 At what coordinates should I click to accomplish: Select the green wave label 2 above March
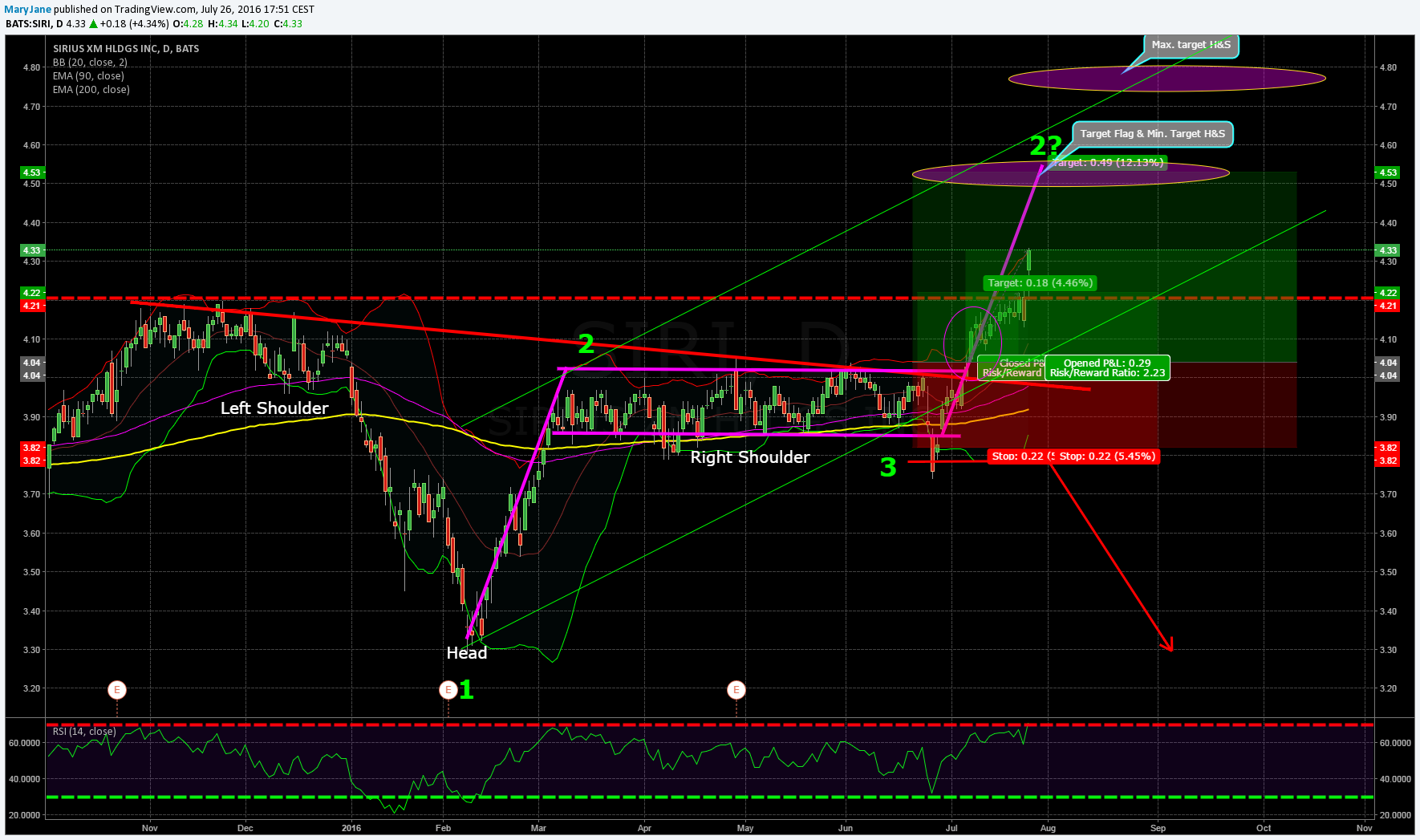[586, 344]
